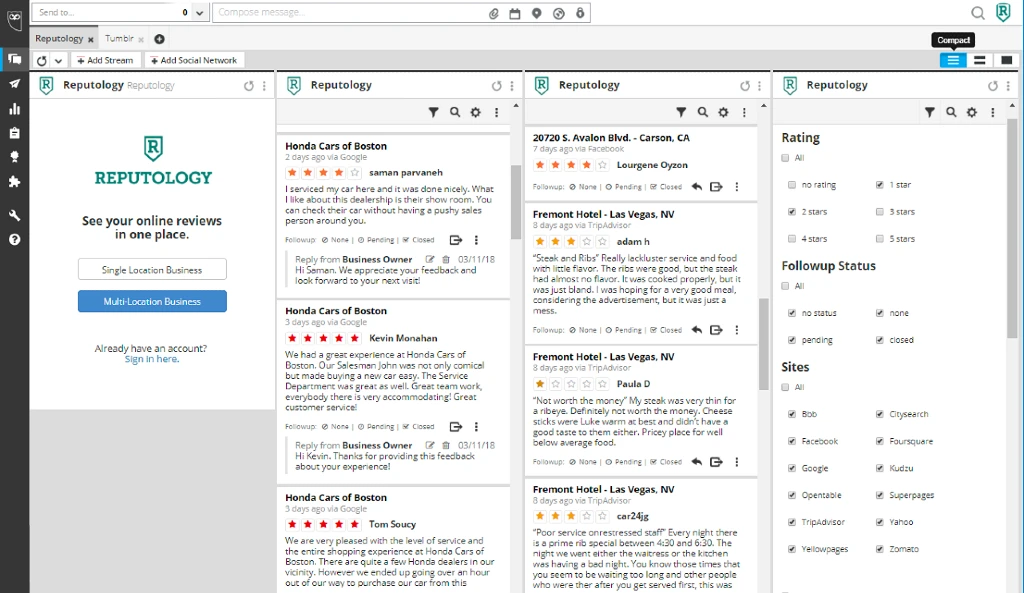Click the privacy lock icon in the compose box
Viewport: 1024px width, 593px height.
[x=580, y=13]
